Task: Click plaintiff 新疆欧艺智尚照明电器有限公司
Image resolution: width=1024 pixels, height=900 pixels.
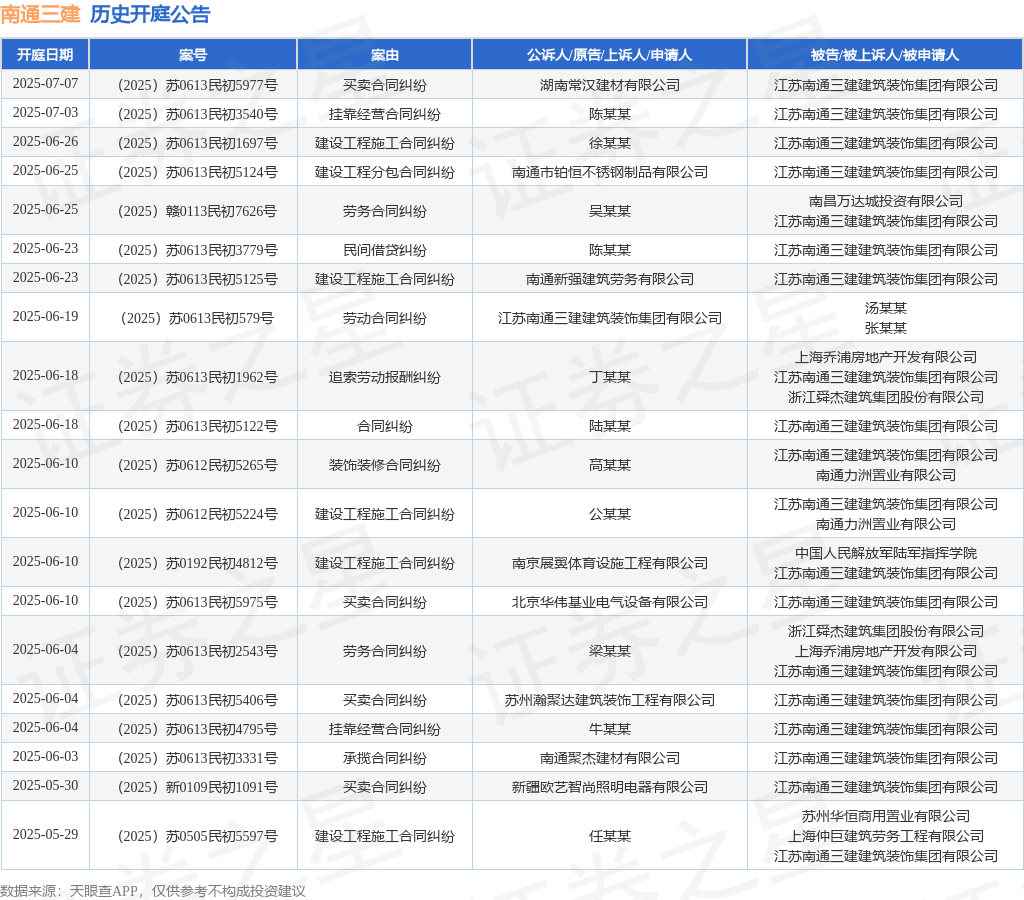Action: (610, 787)
